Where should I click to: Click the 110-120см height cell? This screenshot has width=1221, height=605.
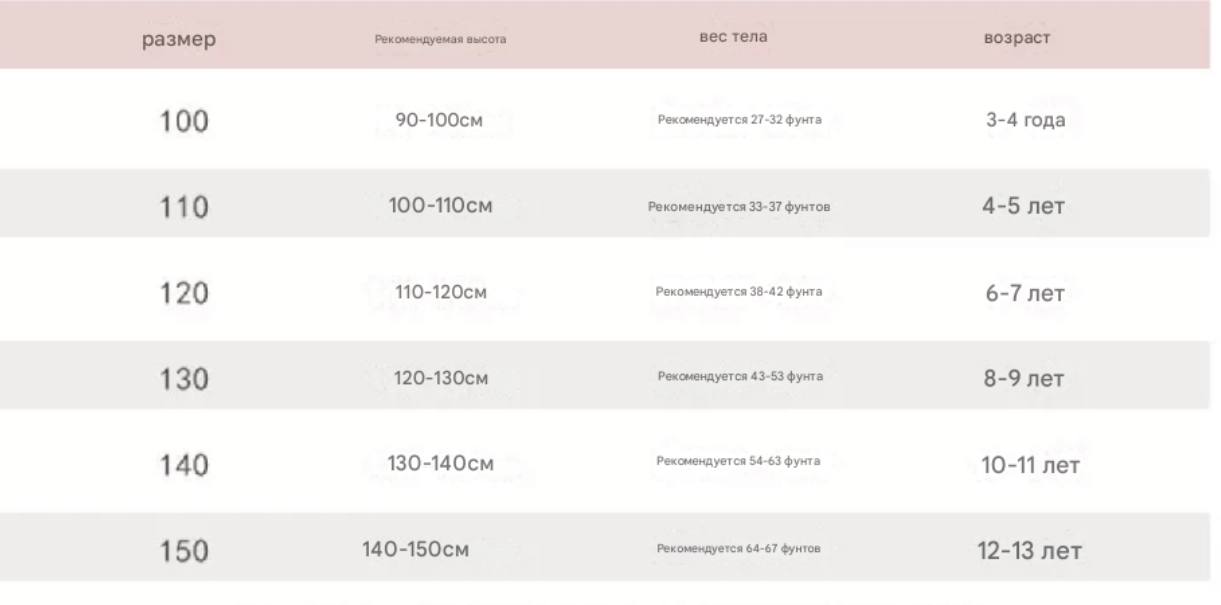coord(427,293)
